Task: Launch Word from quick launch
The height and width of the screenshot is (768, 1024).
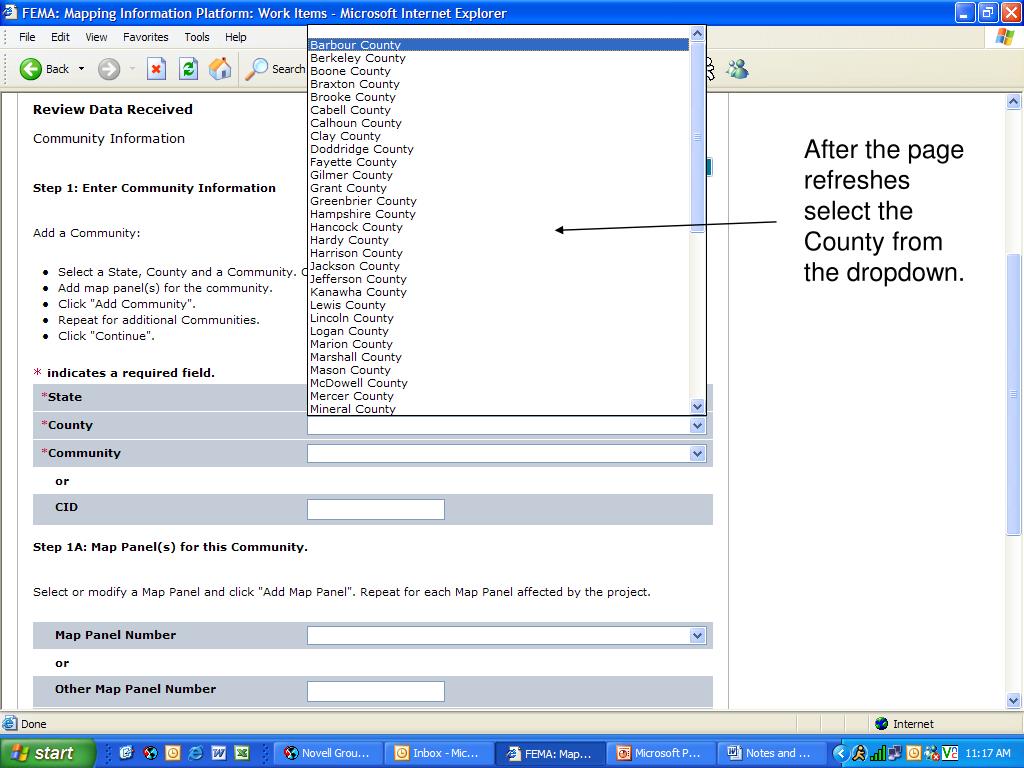Action: [219, 753]
